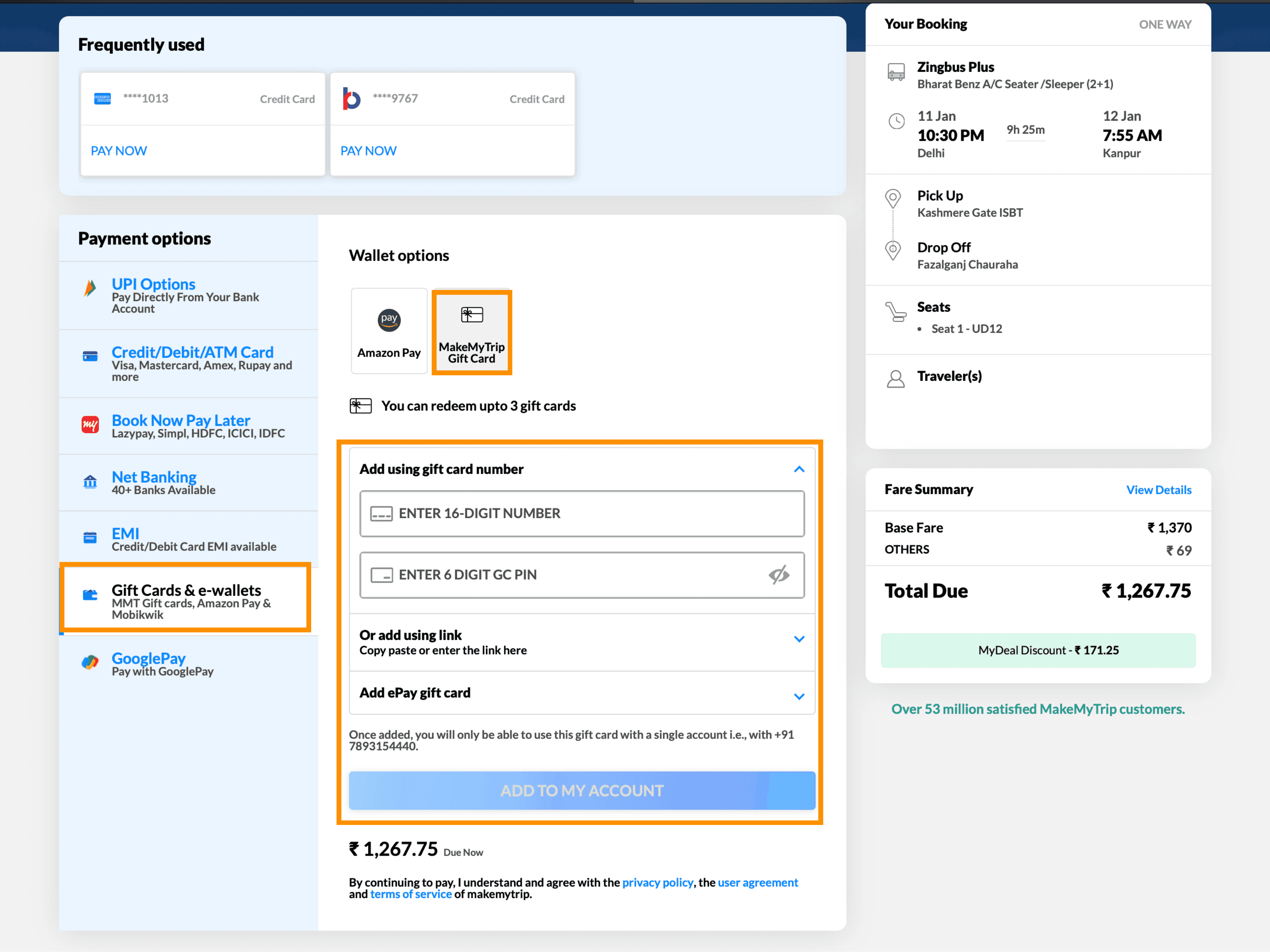Click the GooglePay logo icon
This screenshot has width=1270, height=952.
pyautogui.click(x=90, y=662)
